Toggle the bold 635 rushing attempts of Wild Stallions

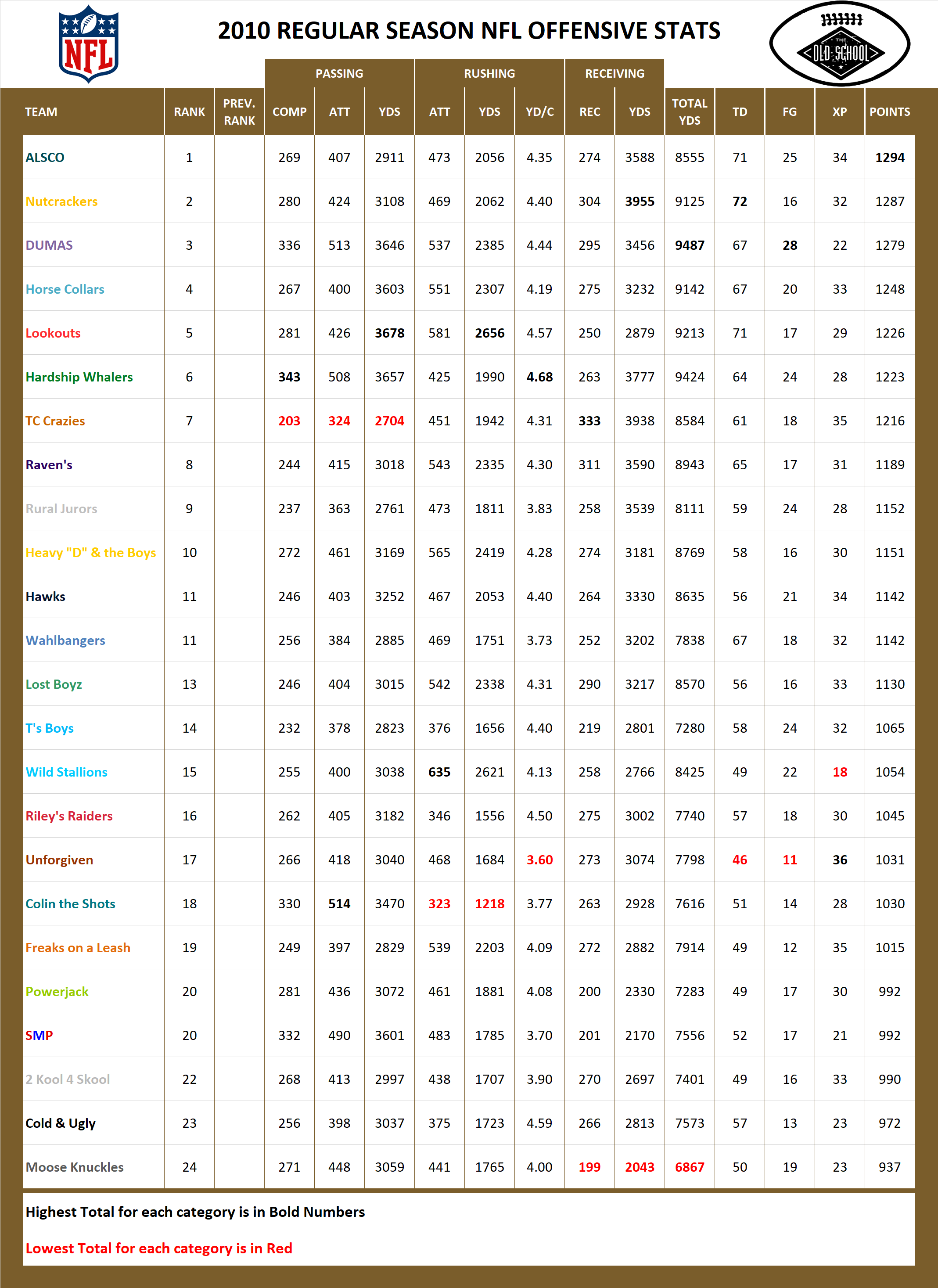coord(440,772)
